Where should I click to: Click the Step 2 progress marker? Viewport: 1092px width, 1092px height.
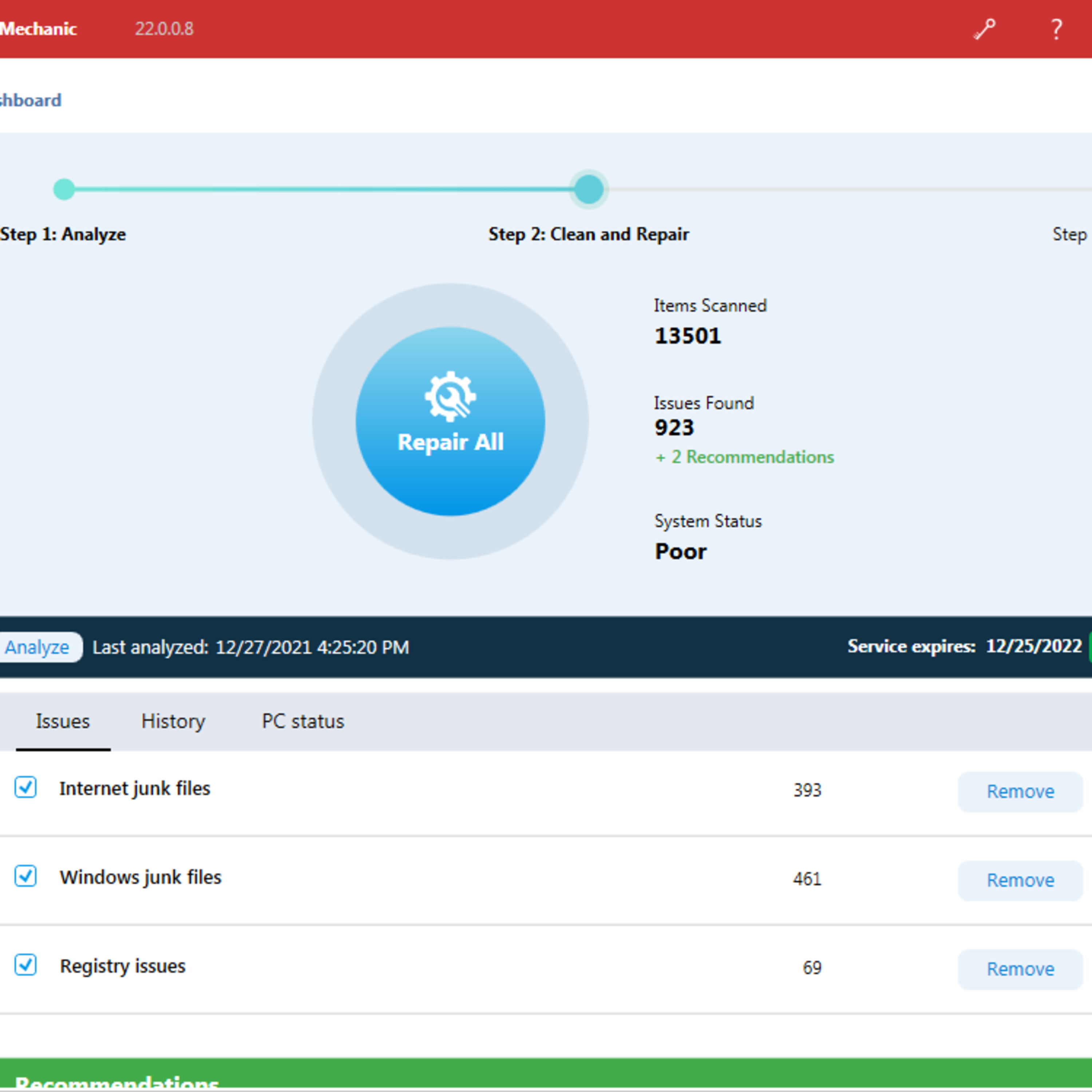pos(589,189)
